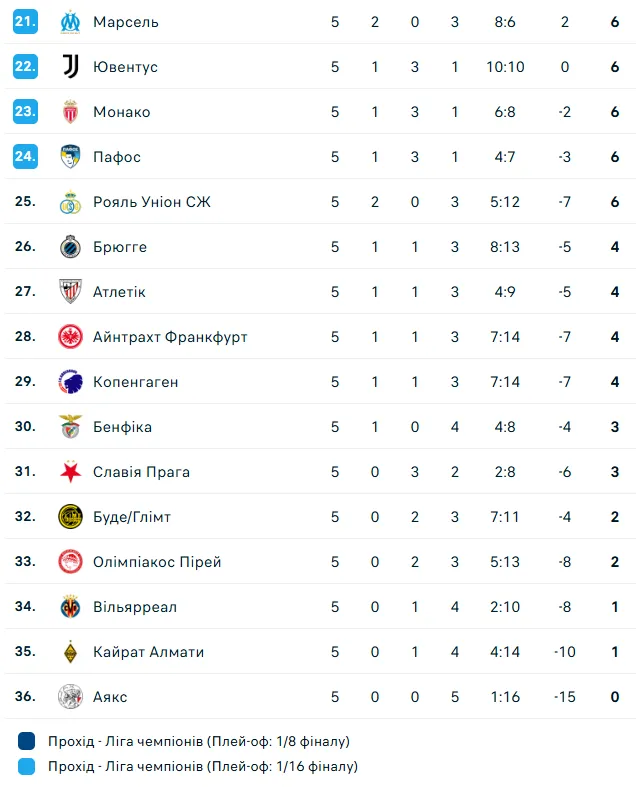Click the Club Brugge logo icon
Image resolution: width=636 pixels, height=787 pixels.
69,247
